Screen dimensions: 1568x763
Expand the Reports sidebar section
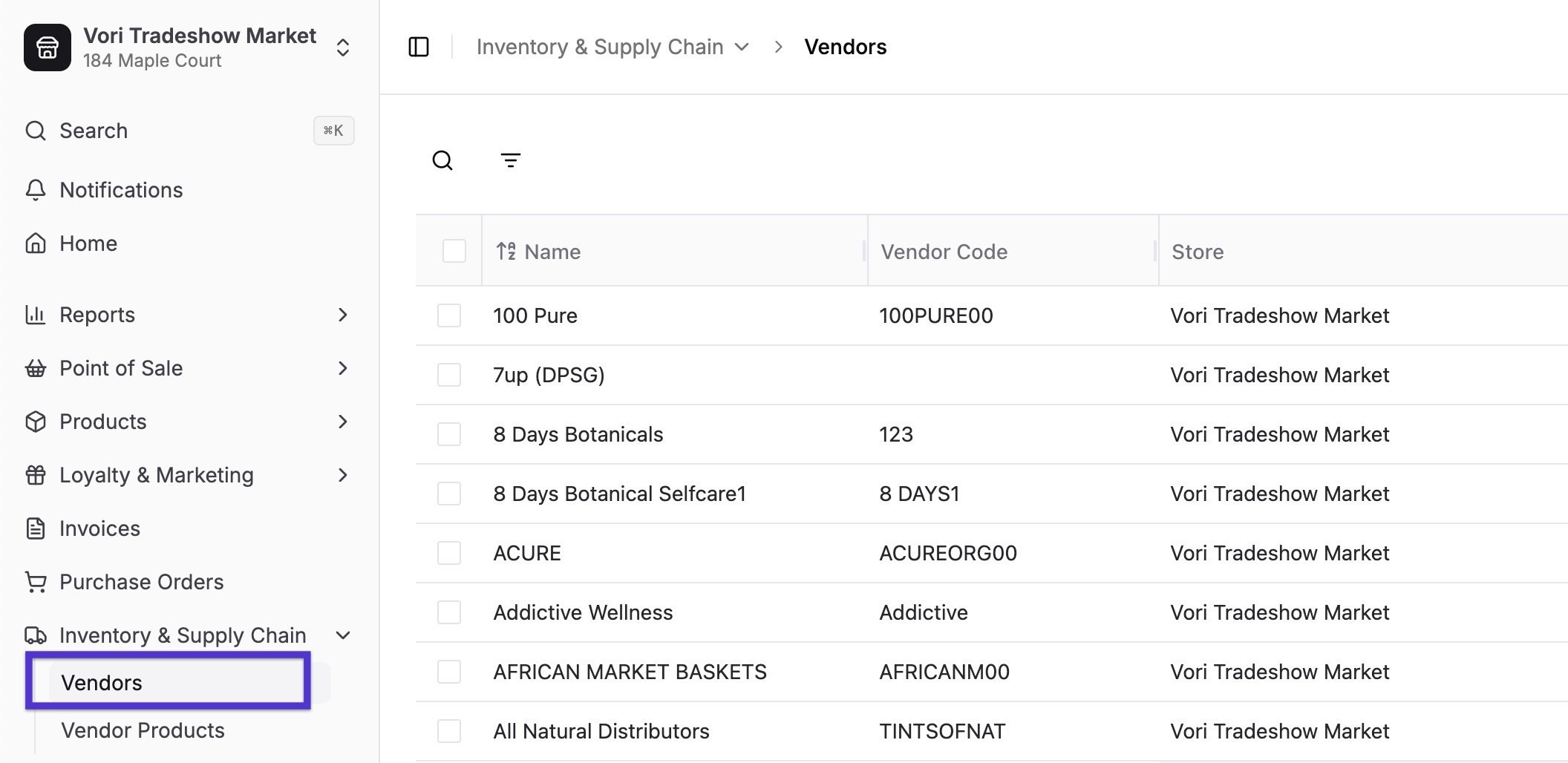342,315
